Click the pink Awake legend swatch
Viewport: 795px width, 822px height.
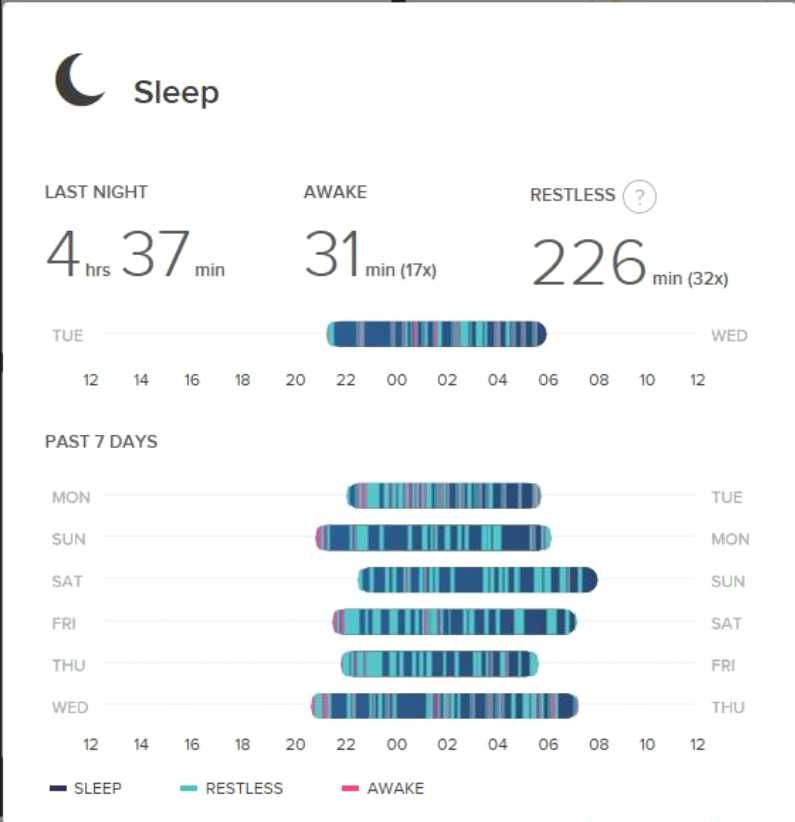[x=350, y=789]
